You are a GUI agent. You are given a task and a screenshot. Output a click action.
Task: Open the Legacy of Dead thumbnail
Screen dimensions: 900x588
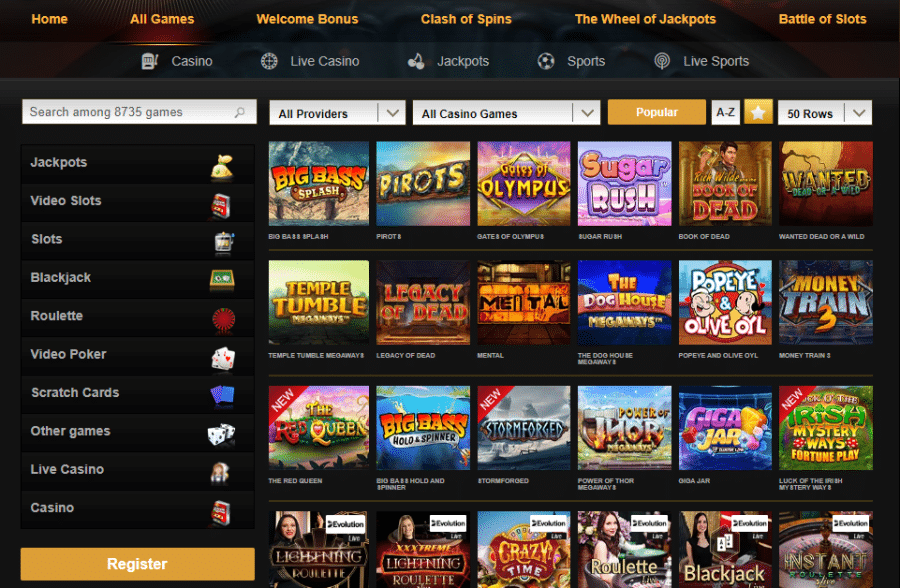[x=422, y=303]
